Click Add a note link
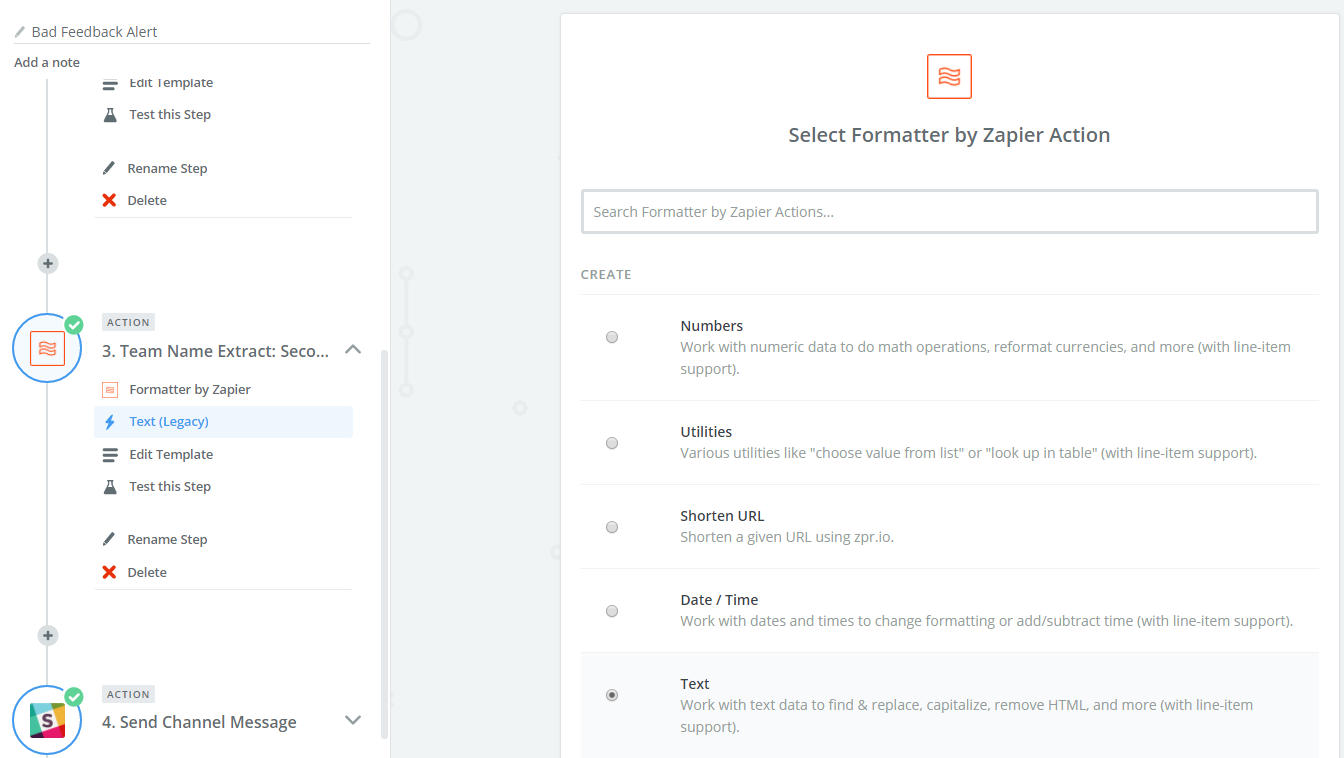This screenshot has width=1344, height=758. click(x=47, y=62)
